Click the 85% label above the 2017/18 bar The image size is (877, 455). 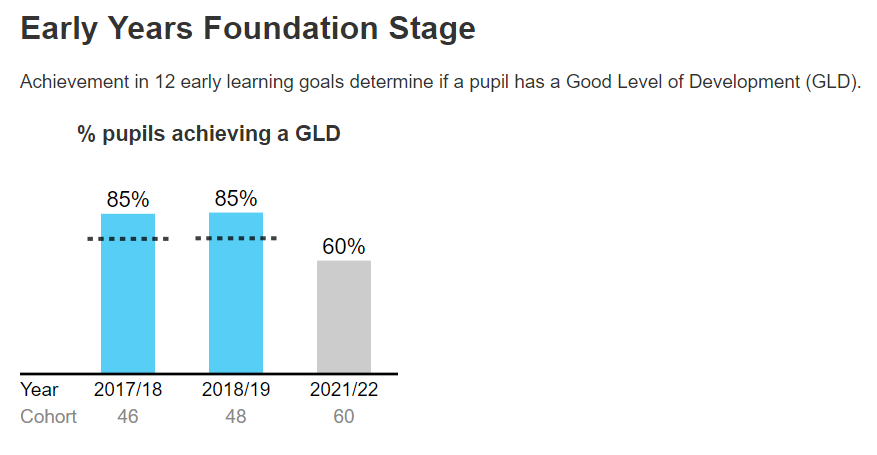tap(128, 199)
